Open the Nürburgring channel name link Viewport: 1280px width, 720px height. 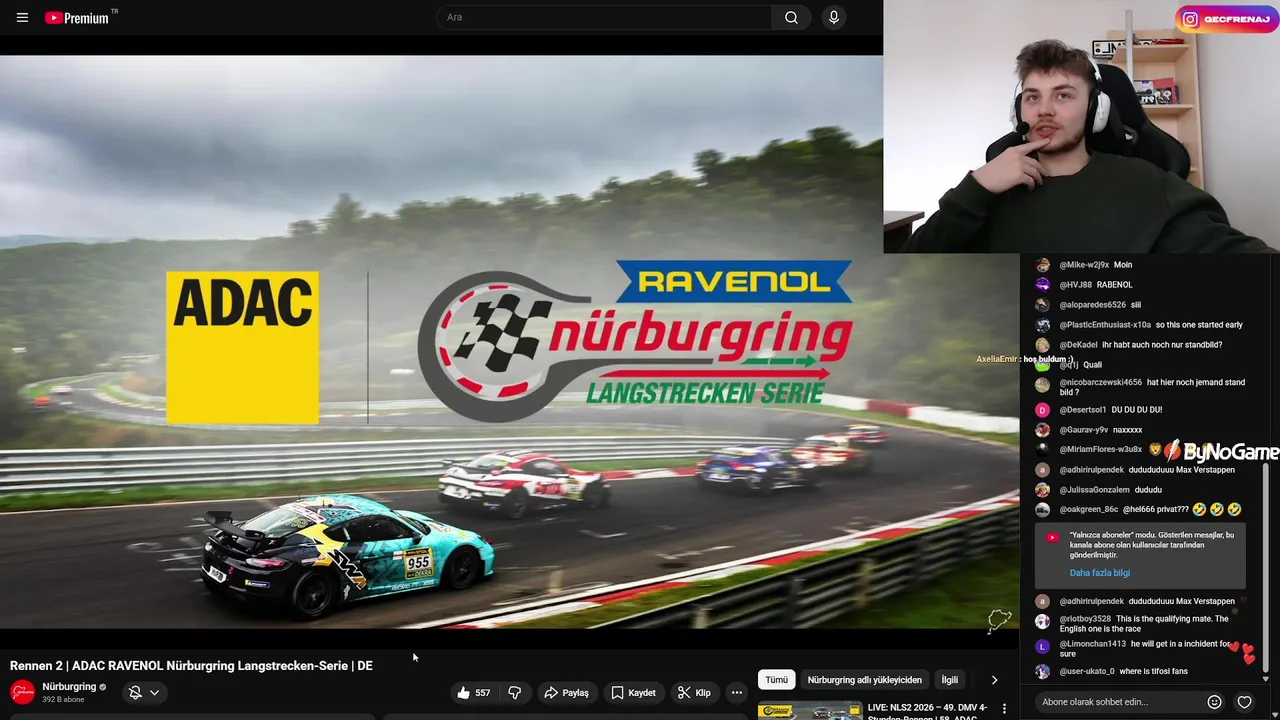click(69, 687)
